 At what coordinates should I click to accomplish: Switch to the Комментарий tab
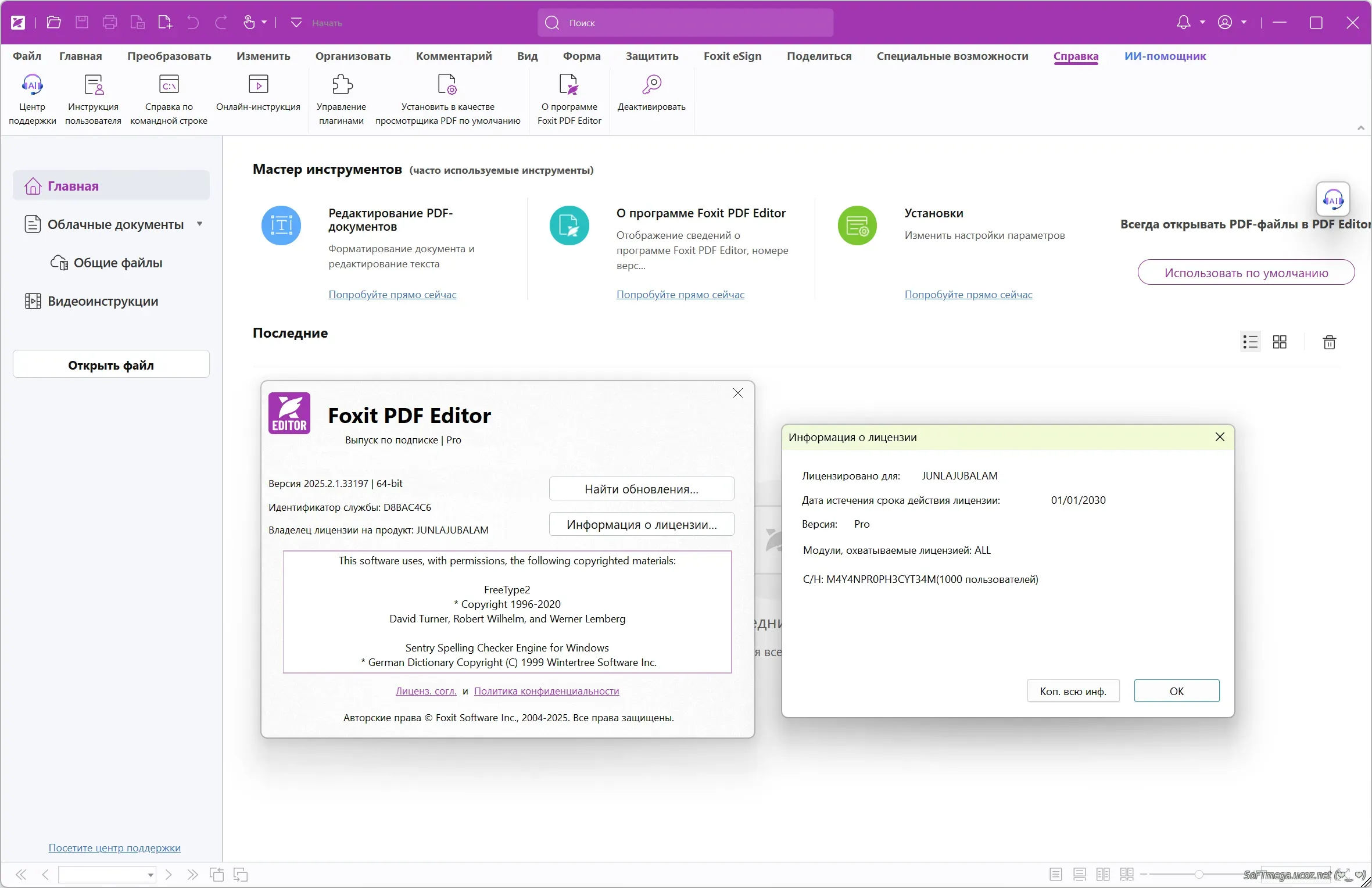pyautogui.click(x=453, y=56)
